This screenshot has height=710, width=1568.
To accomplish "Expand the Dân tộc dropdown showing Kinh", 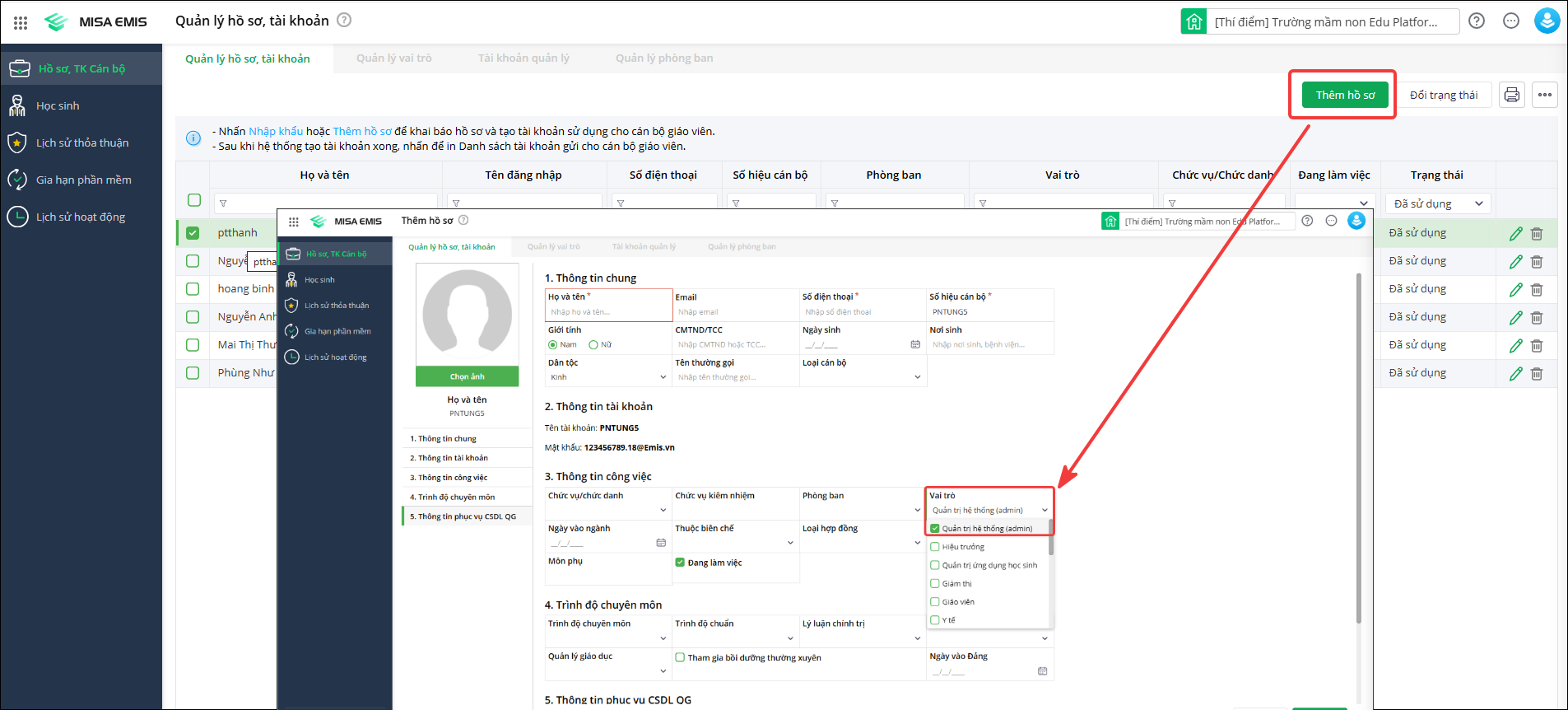I will (608, 377).
